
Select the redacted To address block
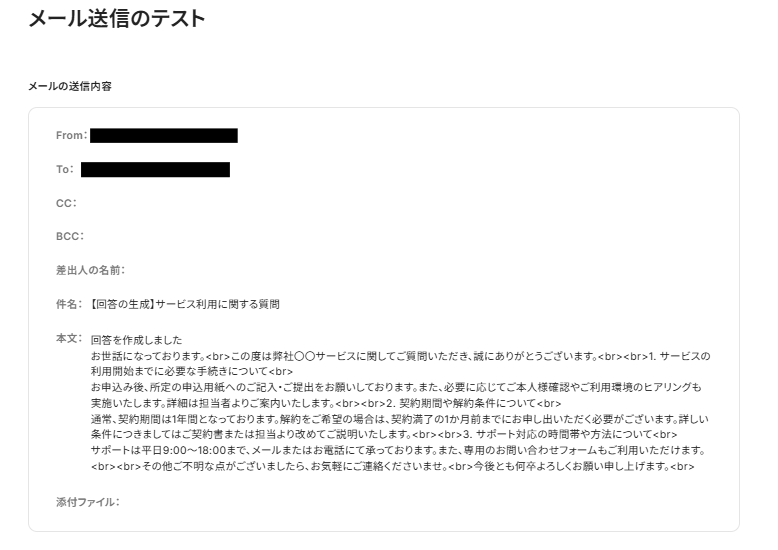(155, 169)
